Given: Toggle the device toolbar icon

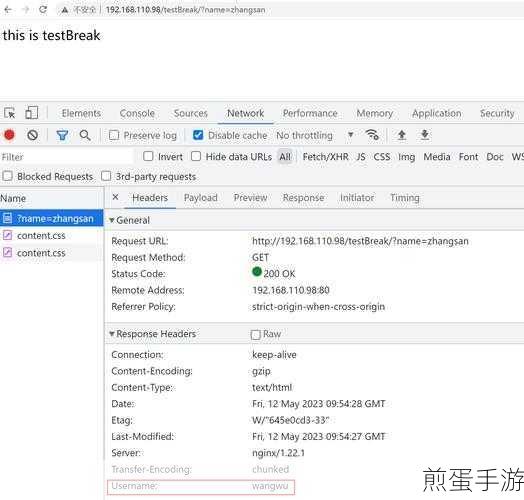Looking at the screenshot, I should 32,113.
